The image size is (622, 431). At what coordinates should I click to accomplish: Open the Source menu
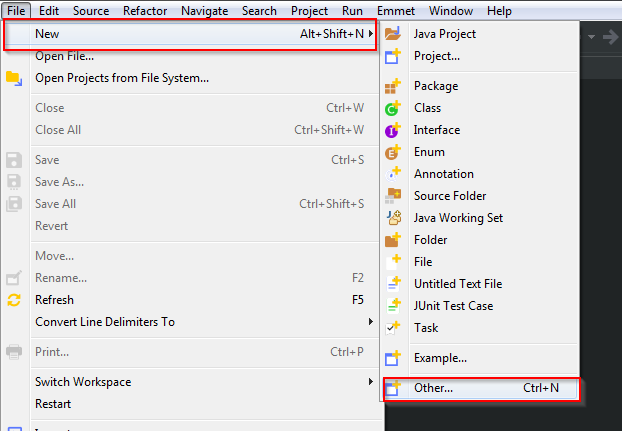tap(91, 11)
